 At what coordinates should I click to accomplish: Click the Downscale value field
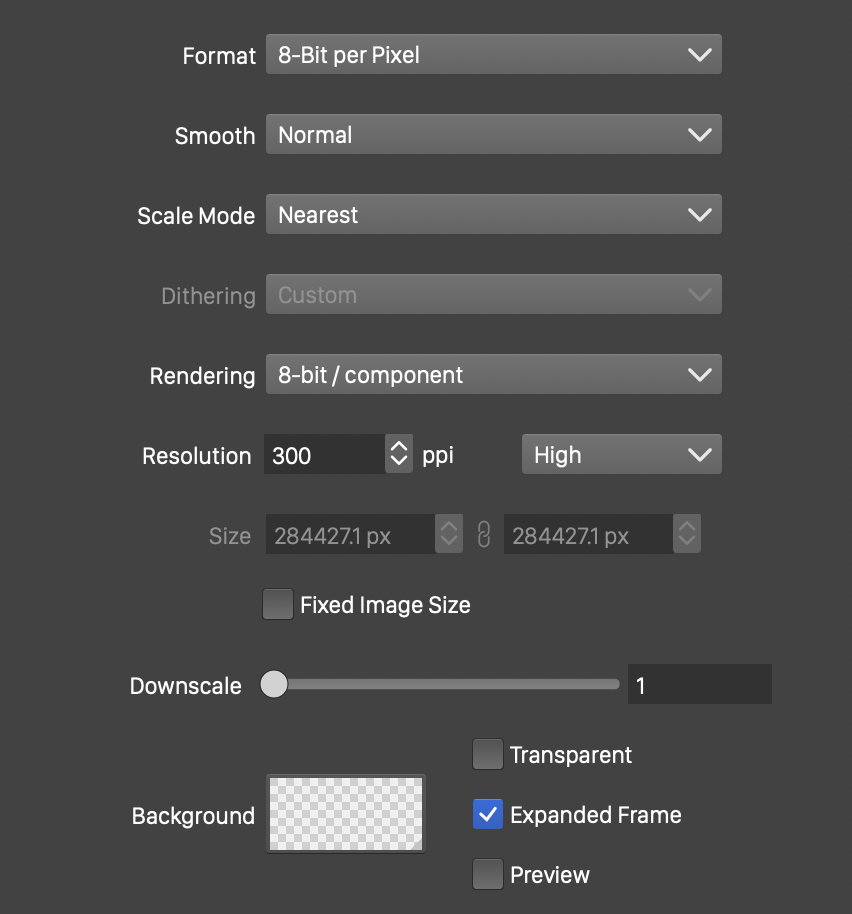tap(699, 685)
